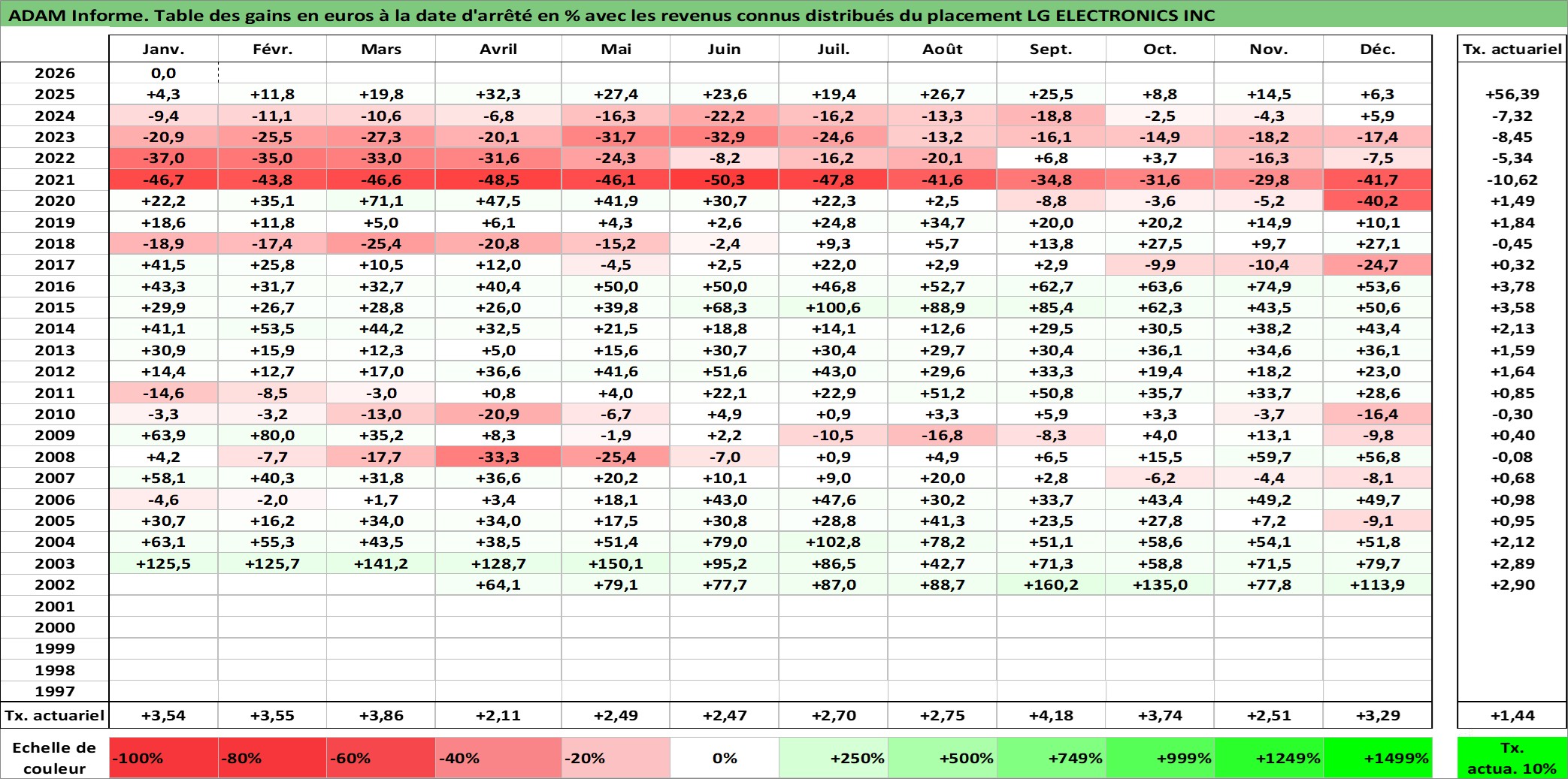This screenshot has height=779, width=1568.
Task: Click the +100,6 cell in 2015
Action: [x=834, y=307]
